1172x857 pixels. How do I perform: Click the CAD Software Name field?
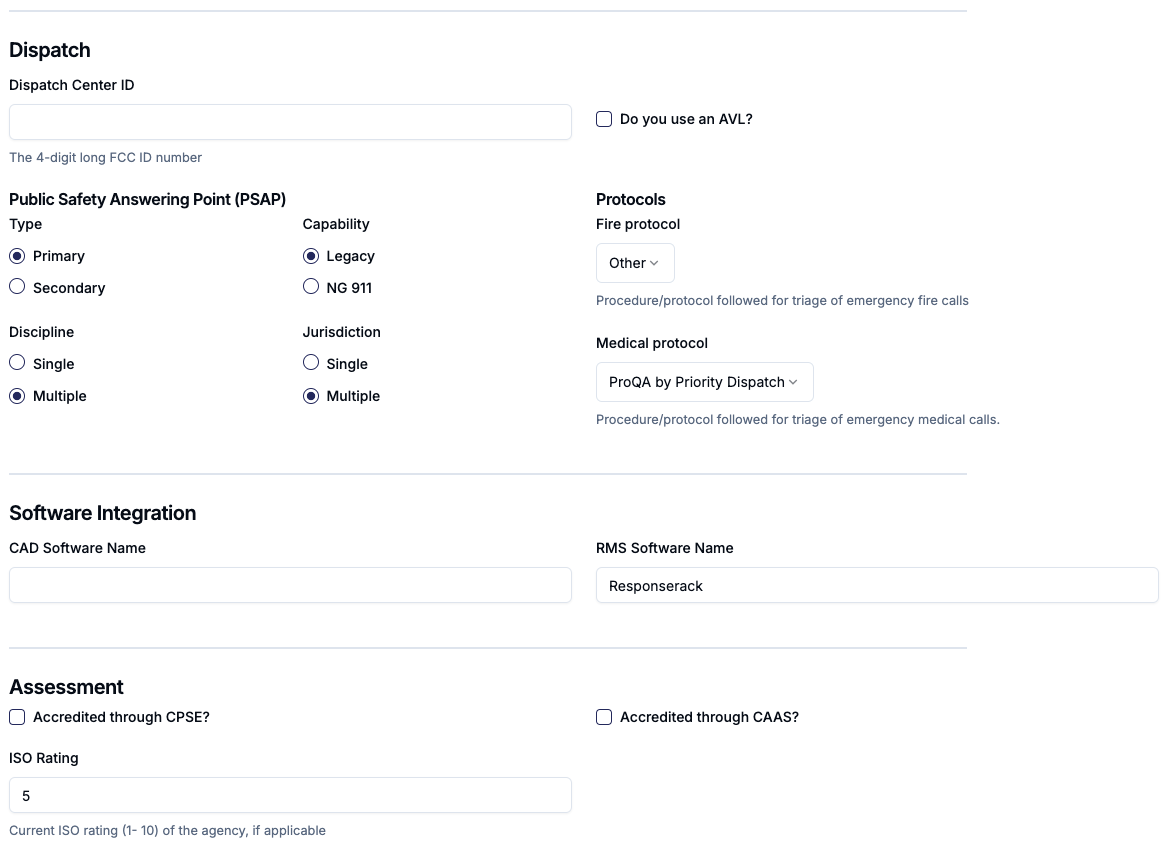coord(400,585)
